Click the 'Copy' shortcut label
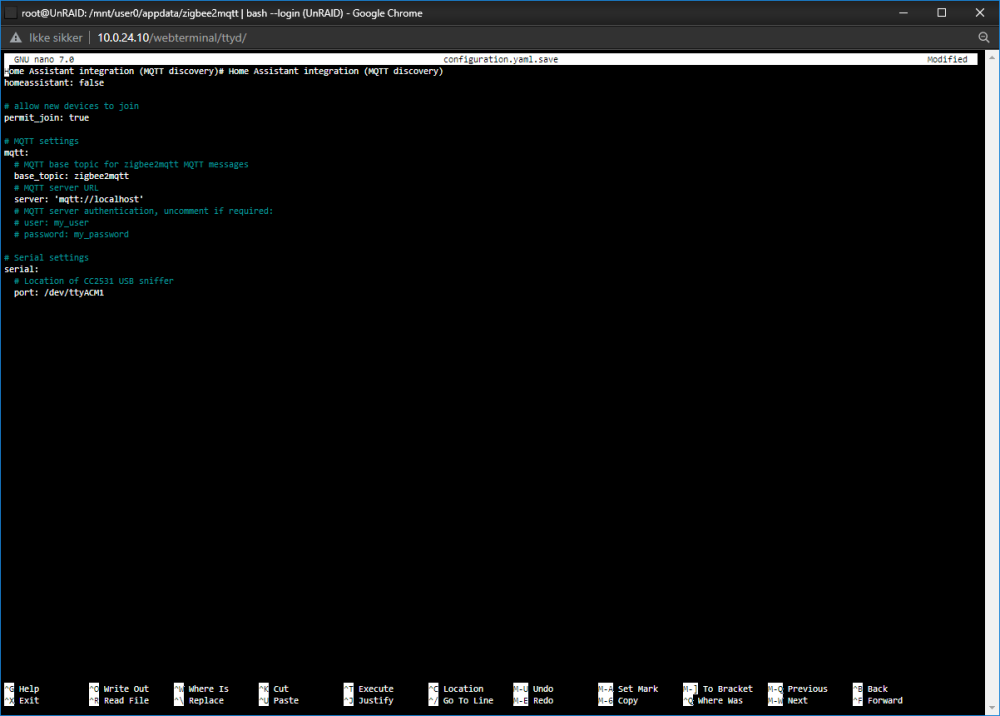Image resolution: width=1000 pixels, height=716 pixels. [x=628, y=700]
